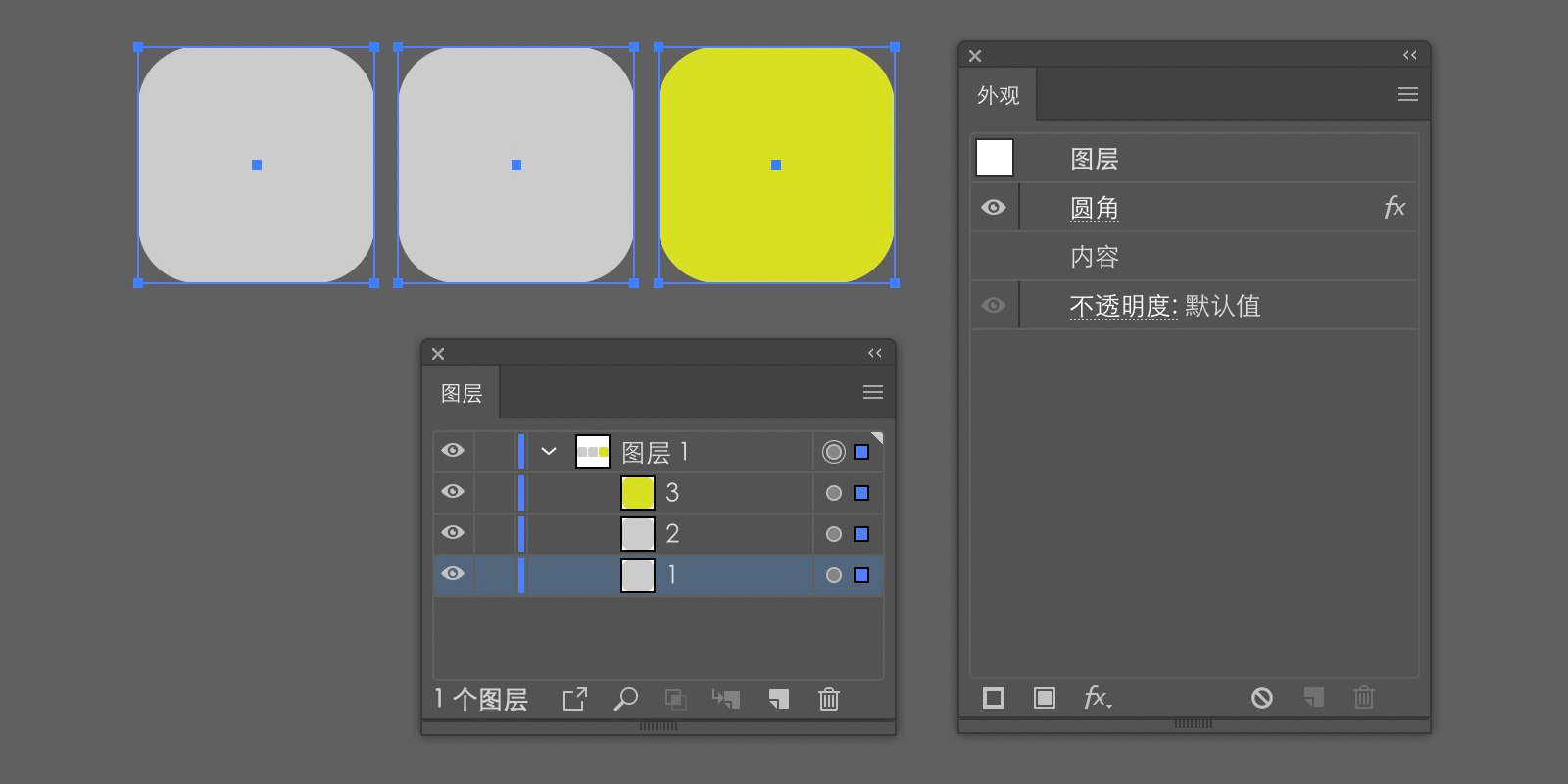
Task: Click the delete layer trash icon
Action: pyautogui.click(x=829, y=699)
